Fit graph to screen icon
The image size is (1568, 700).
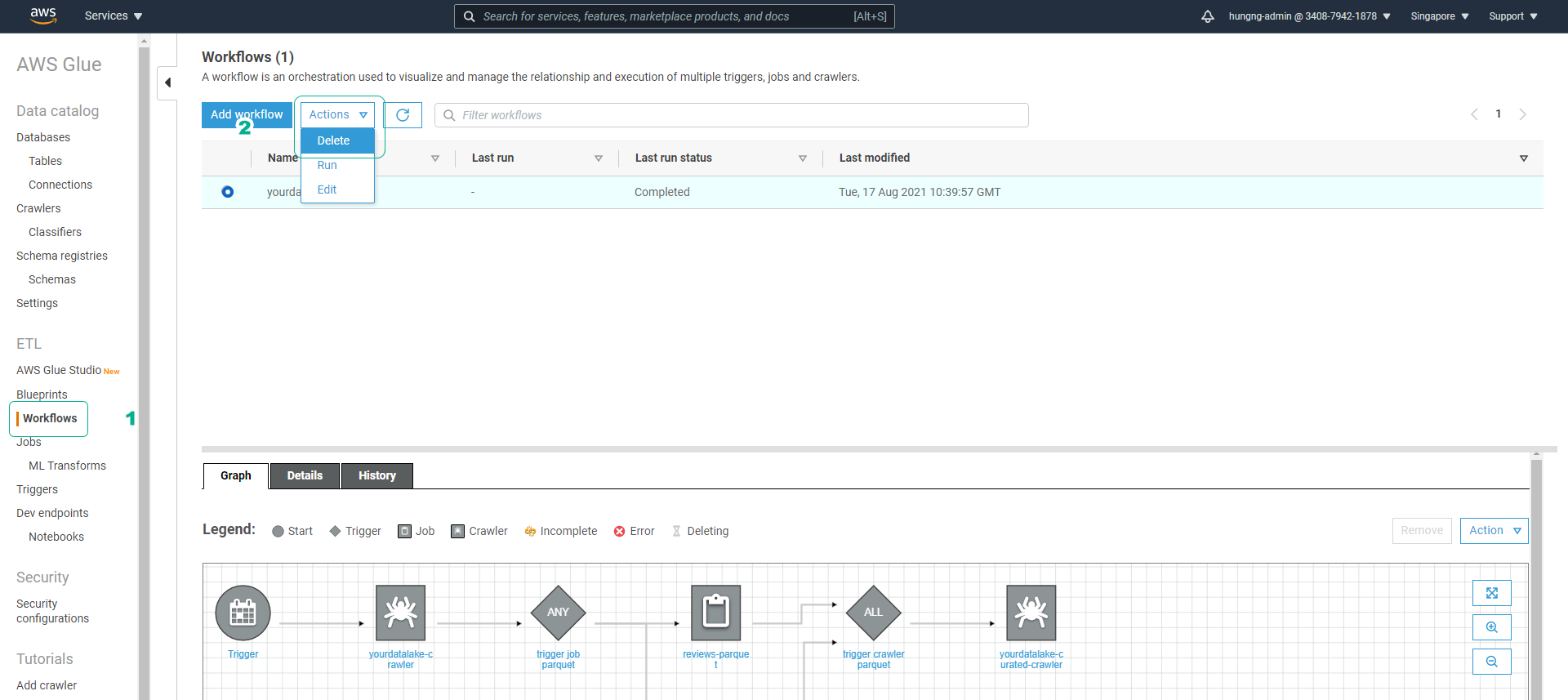click(x=1492, y=593)
